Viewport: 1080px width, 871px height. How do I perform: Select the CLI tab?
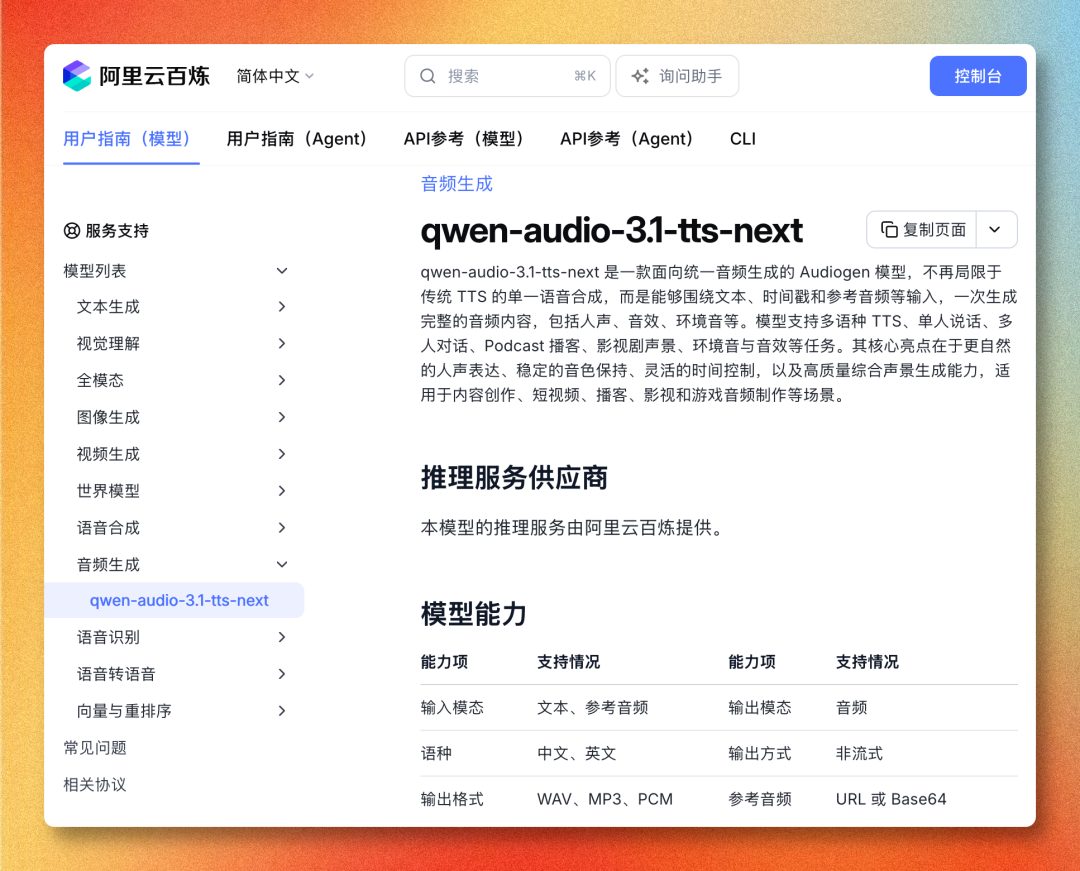point(742,139)
